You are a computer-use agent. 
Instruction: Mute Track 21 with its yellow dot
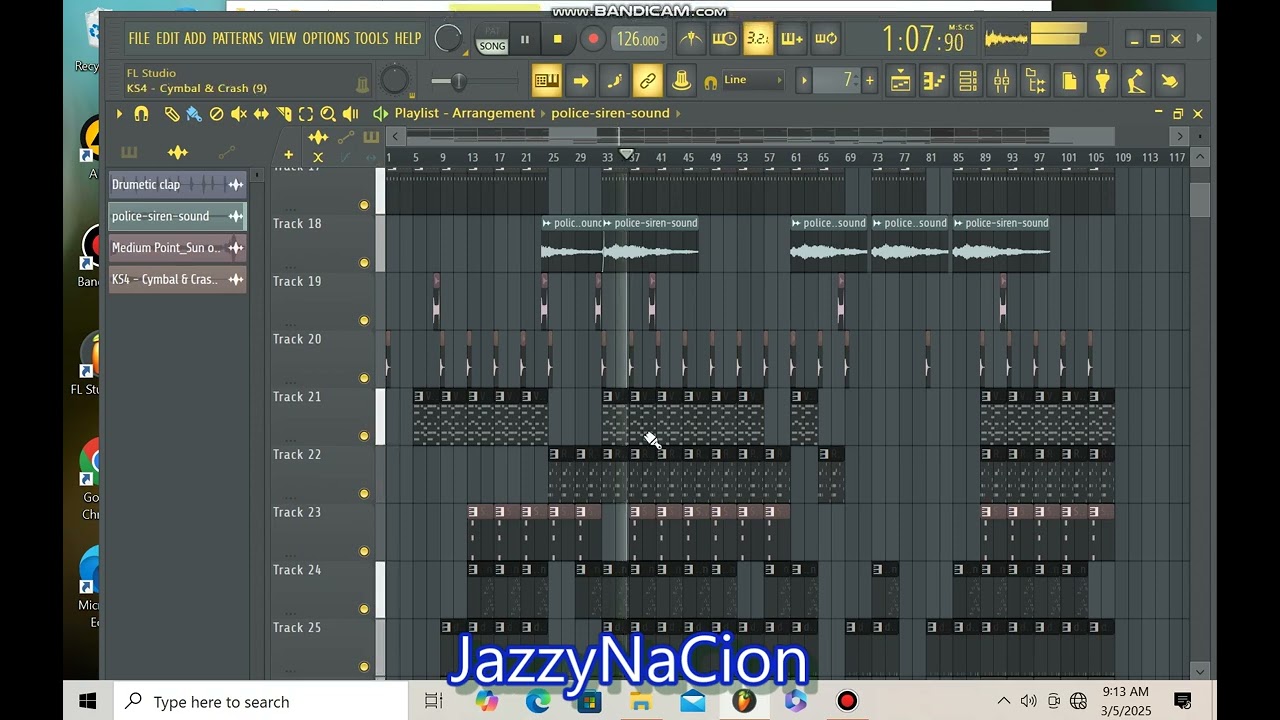click(x=364, y=436)
